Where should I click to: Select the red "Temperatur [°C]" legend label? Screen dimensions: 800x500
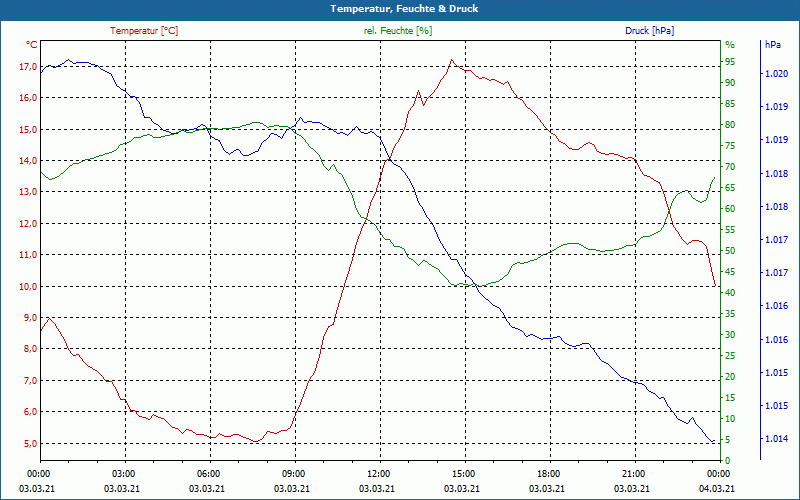[144, 31]
